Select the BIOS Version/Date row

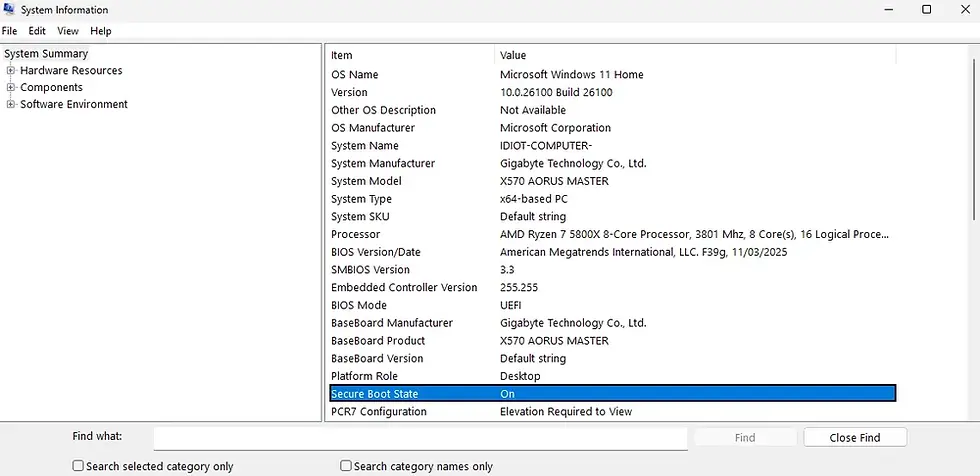point(612,252)
